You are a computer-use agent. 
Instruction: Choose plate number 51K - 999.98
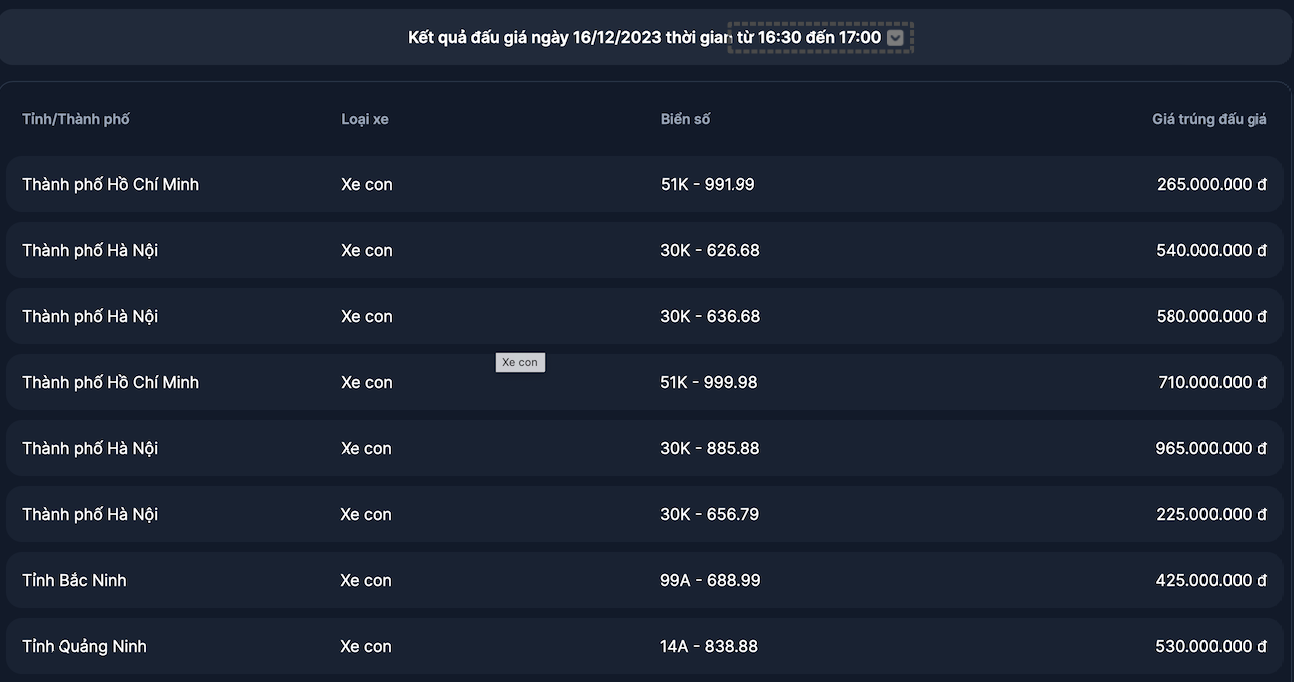pyautogui.click(x=709, y=382)
